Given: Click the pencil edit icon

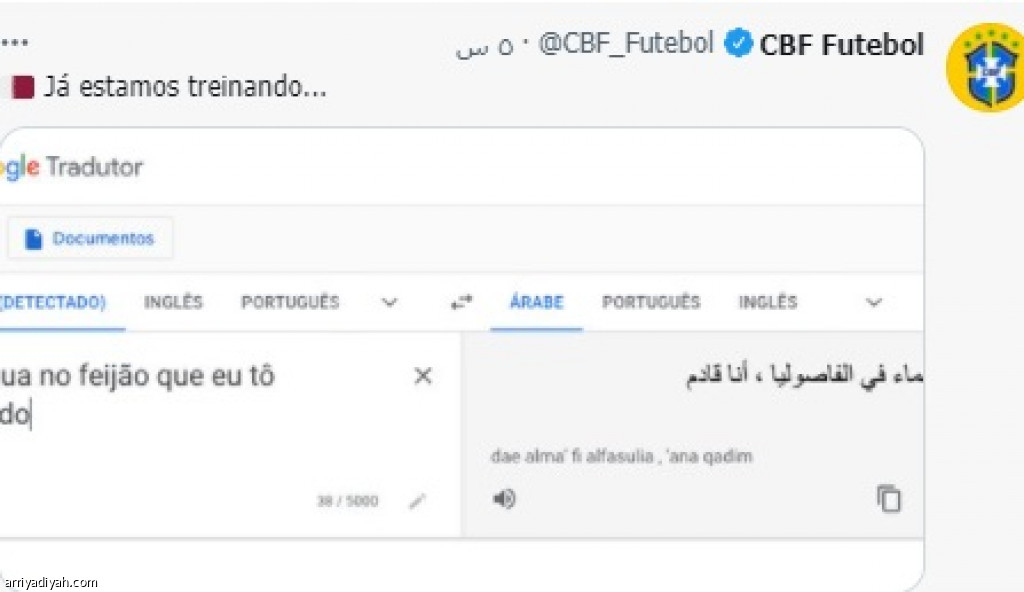Looking at the screenshot, I should coord(417,501).
